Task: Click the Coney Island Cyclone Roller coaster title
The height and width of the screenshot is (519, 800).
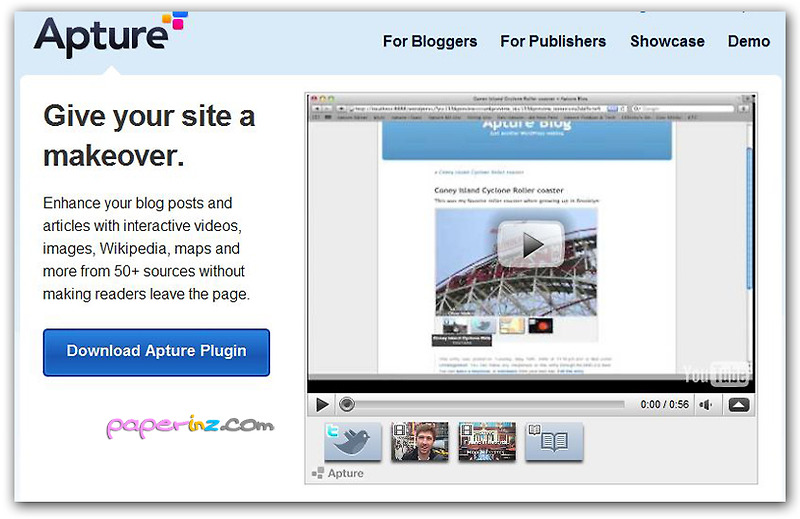Action: pos(498,190)
